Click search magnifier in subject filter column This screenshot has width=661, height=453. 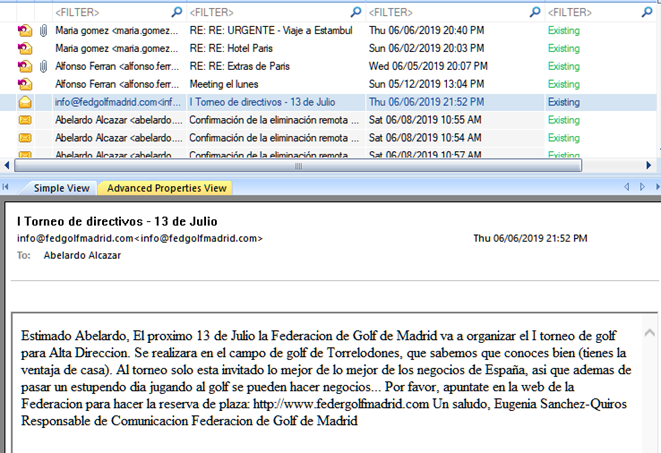356,12
